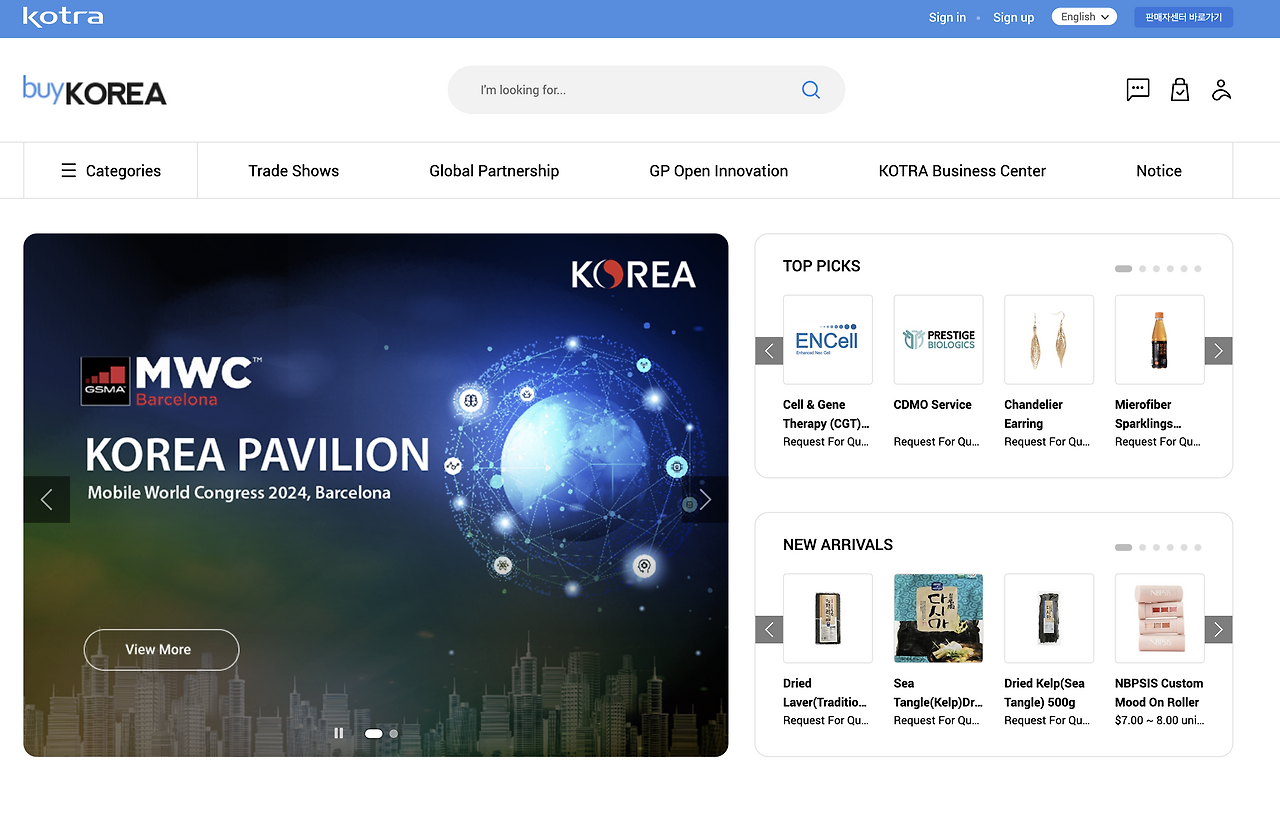Open the English language dropdown
Image resolution: width=1280 pixels, height=821 pixels.
point(1084,17)
